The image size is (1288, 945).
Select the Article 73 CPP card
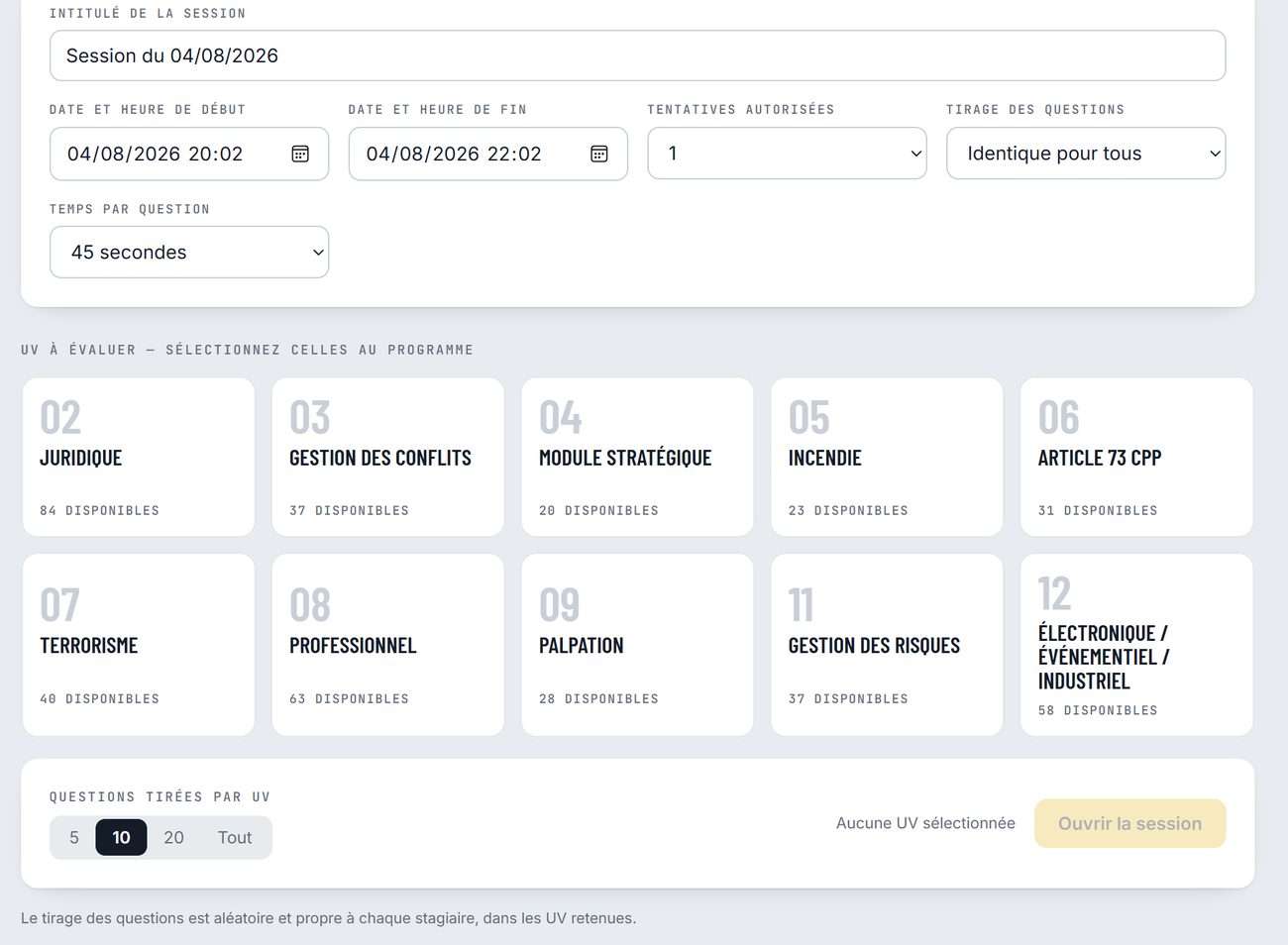(x=1136, y=457)
